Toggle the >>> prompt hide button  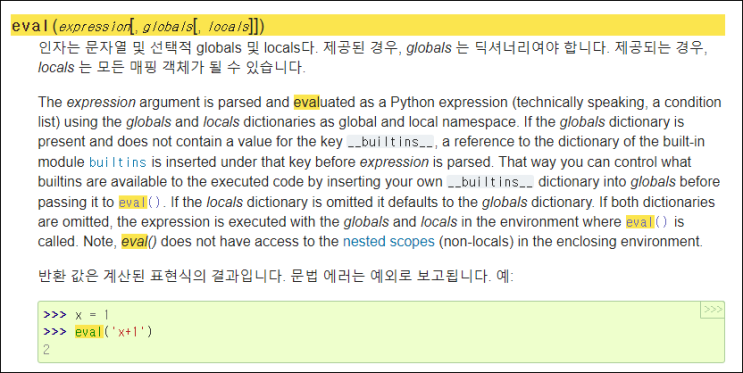pos(712,310)
